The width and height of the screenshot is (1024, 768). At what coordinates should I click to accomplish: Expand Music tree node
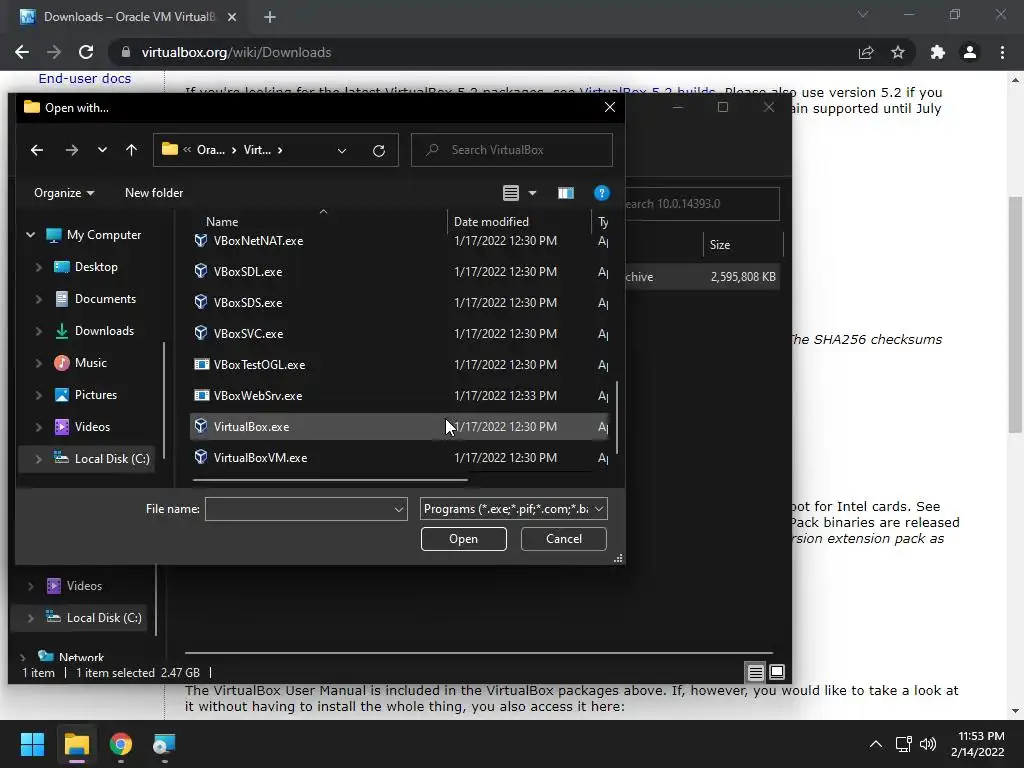pos(39,362)
